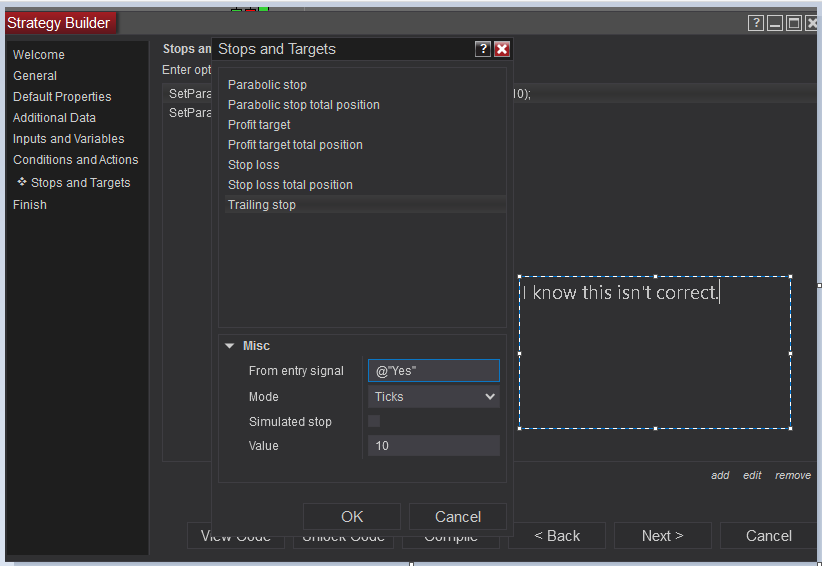Click the Stops and Targets dialog help icon
This screenshot has height=566, width=822.
click(483, 49)
